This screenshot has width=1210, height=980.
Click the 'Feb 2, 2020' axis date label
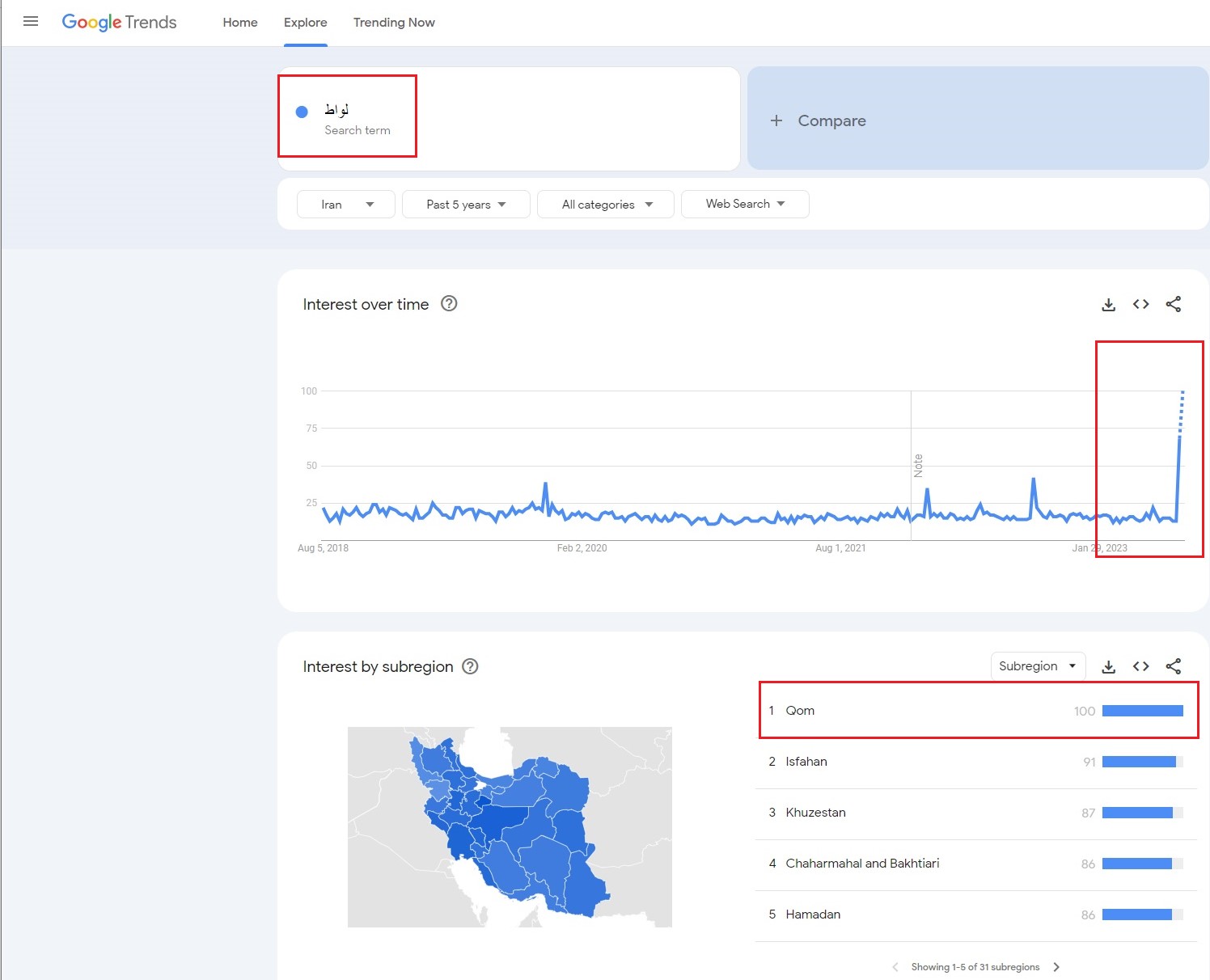582,548
